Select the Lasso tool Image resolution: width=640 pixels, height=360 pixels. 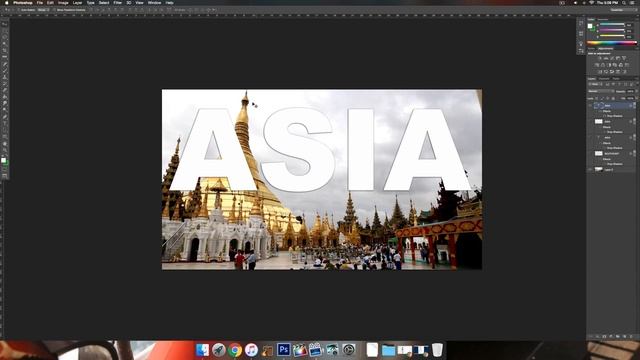(x=5, y=37)
